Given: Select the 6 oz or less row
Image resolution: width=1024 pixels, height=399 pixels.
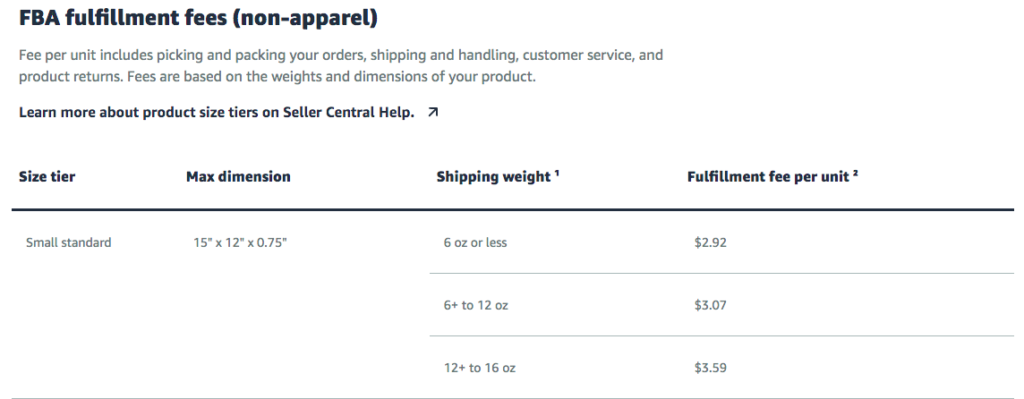Looking at the screenshot, I should pos(722,242).
